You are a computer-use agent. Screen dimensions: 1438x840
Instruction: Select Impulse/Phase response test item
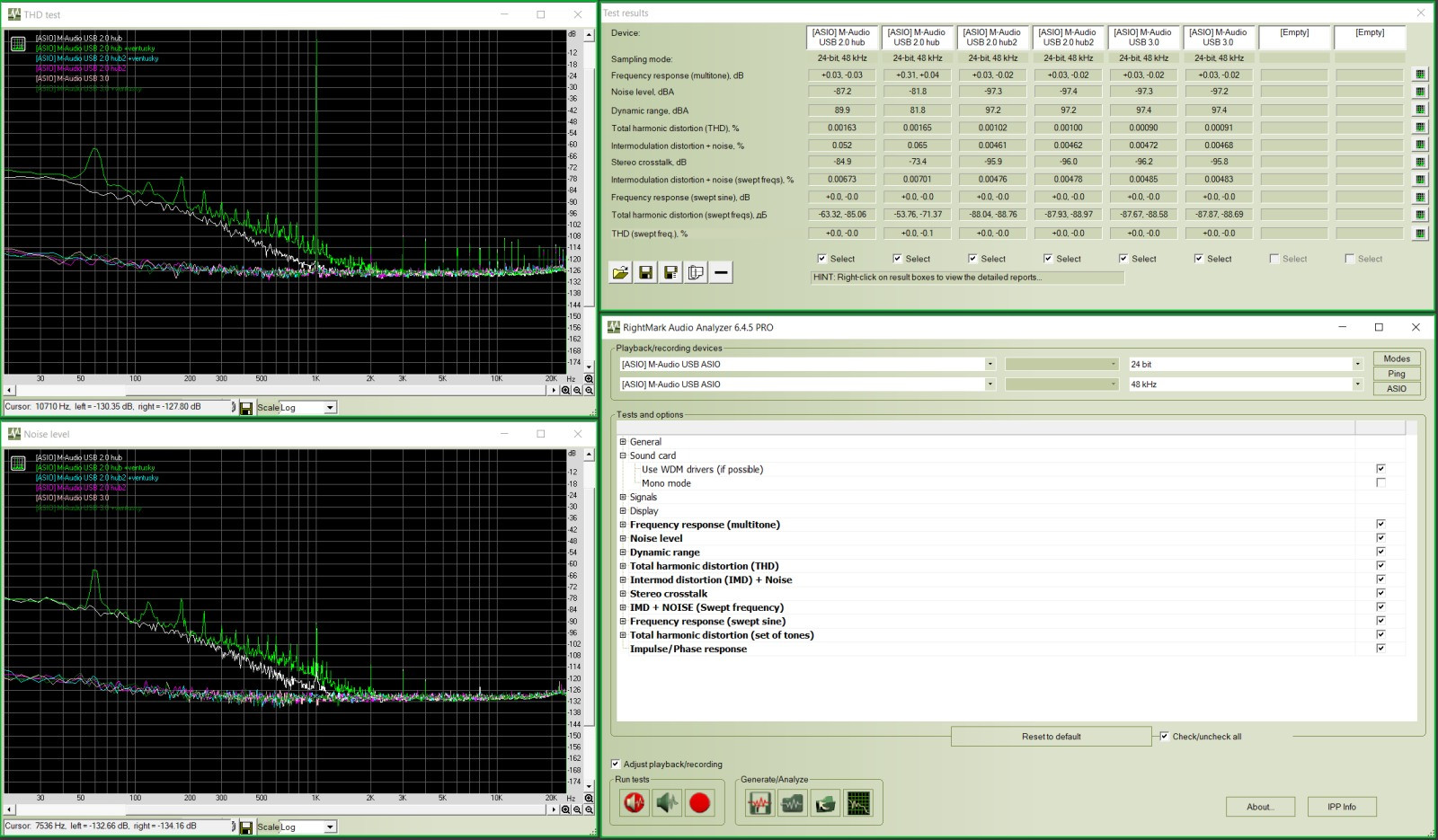pyautogui.click(x=688, y=650)
